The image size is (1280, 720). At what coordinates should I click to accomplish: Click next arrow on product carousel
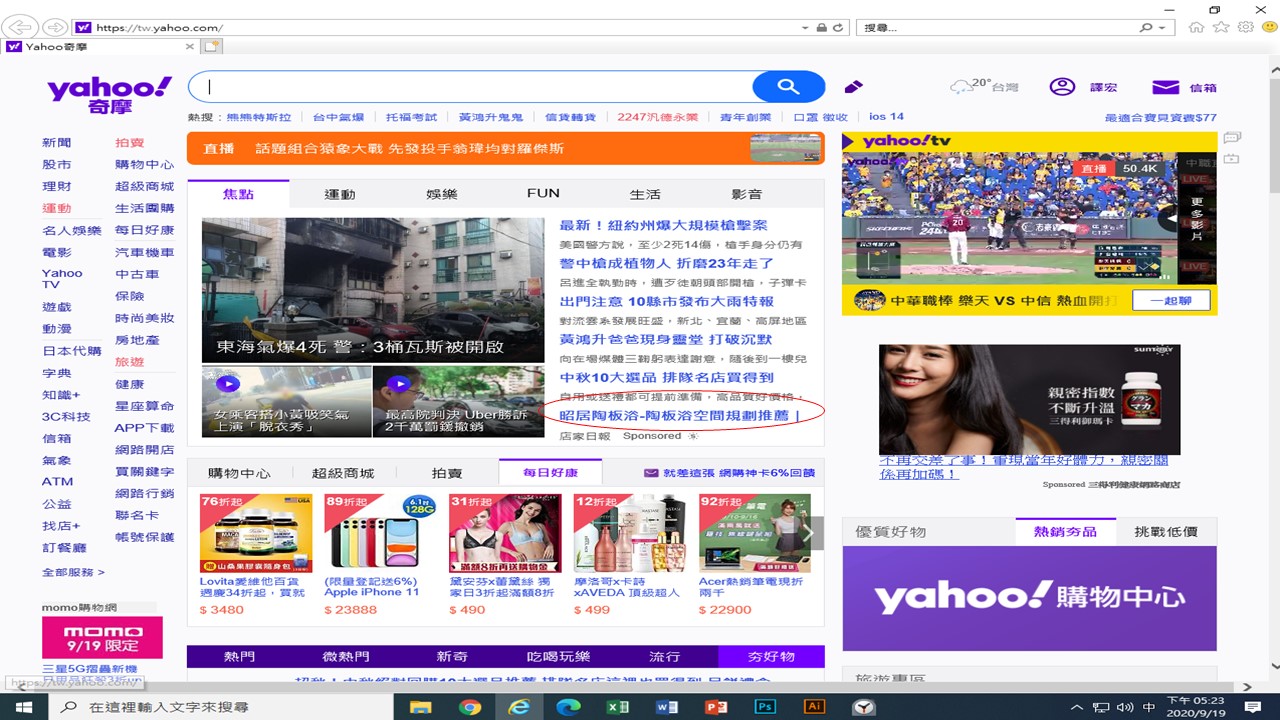(x=814, y=533)
